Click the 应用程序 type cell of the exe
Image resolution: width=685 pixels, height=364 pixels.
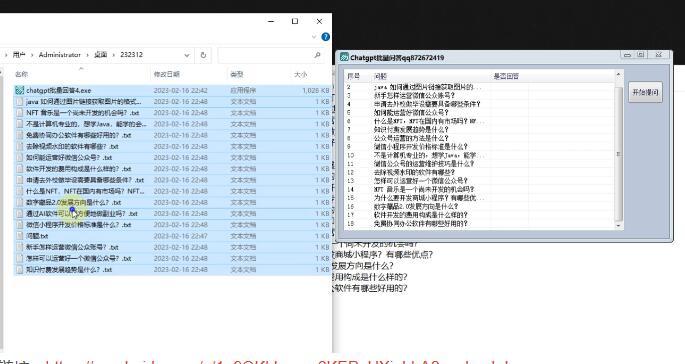pyautogui.click(x=243, y=90)
